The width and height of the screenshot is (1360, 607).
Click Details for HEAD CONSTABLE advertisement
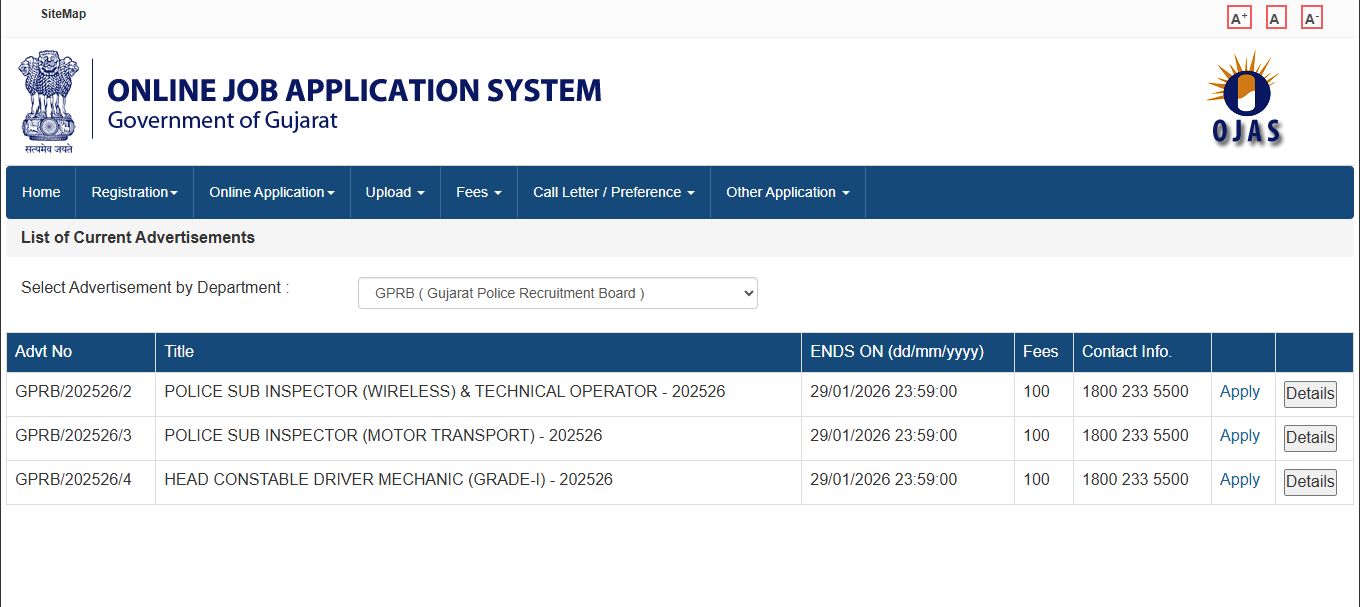tap(1310, 481)
